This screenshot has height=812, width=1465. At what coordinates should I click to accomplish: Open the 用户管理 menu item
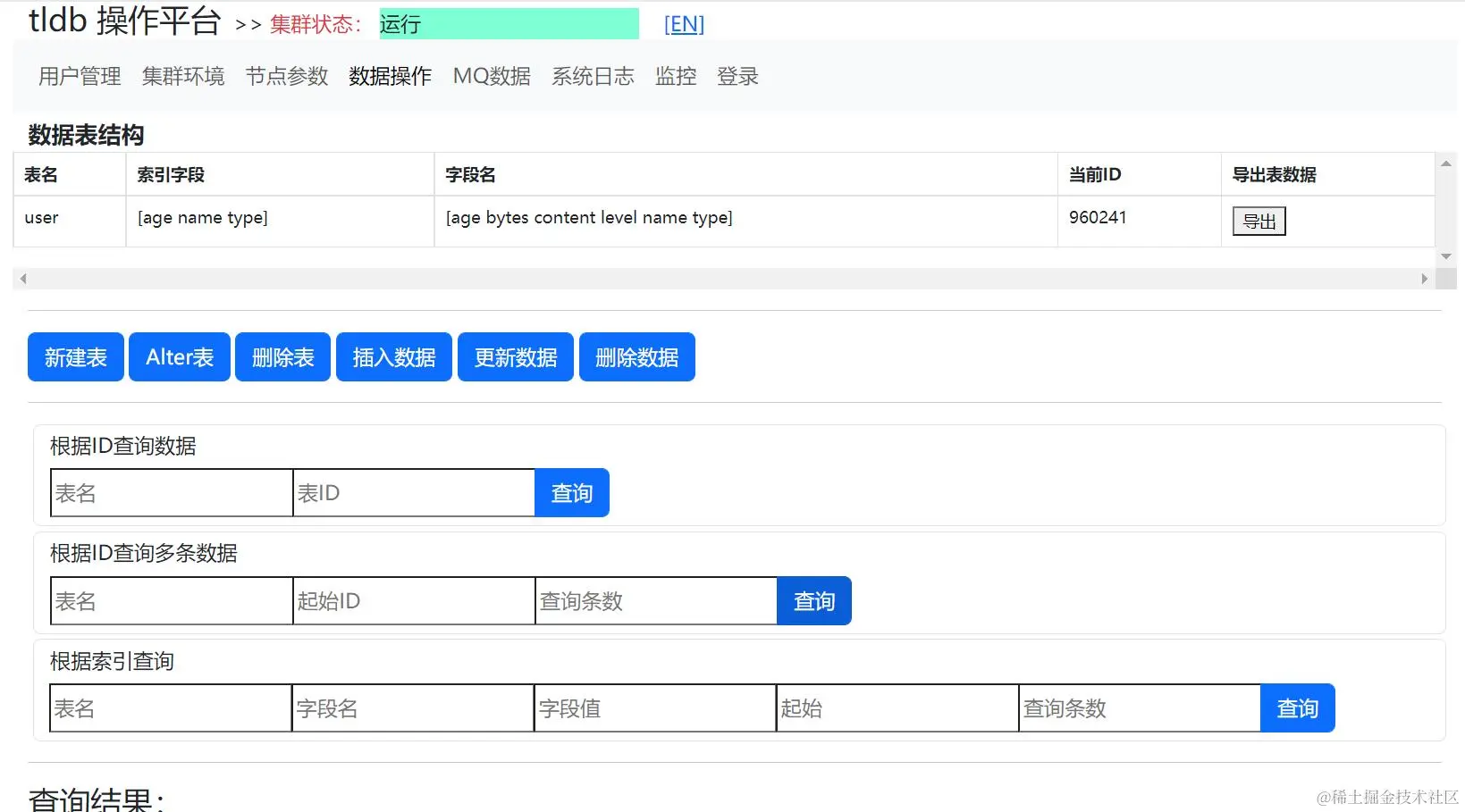[x=80, y=76]
